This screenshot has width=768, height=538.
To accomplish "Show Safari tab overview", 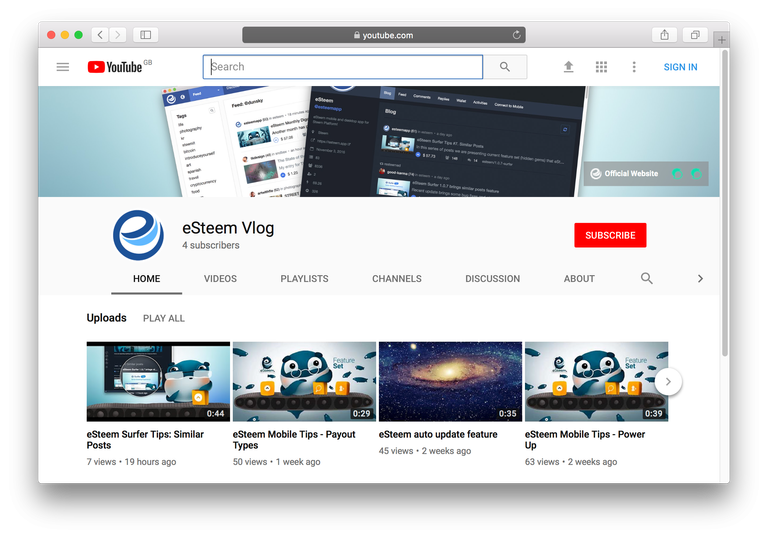I will coord(695,35).
